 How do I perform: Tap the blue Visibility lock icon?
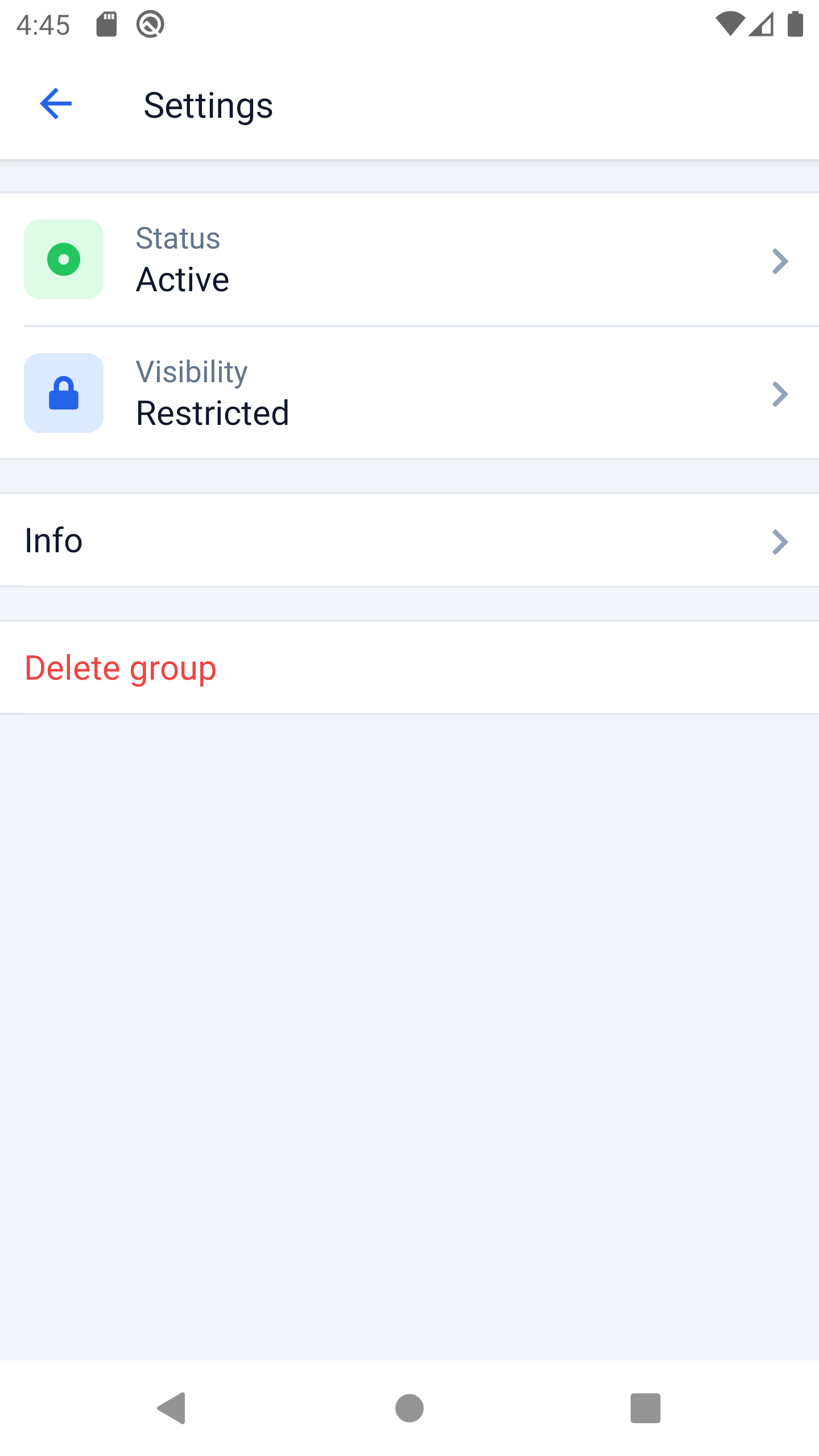pyautogui.click(x=64, y=393)
